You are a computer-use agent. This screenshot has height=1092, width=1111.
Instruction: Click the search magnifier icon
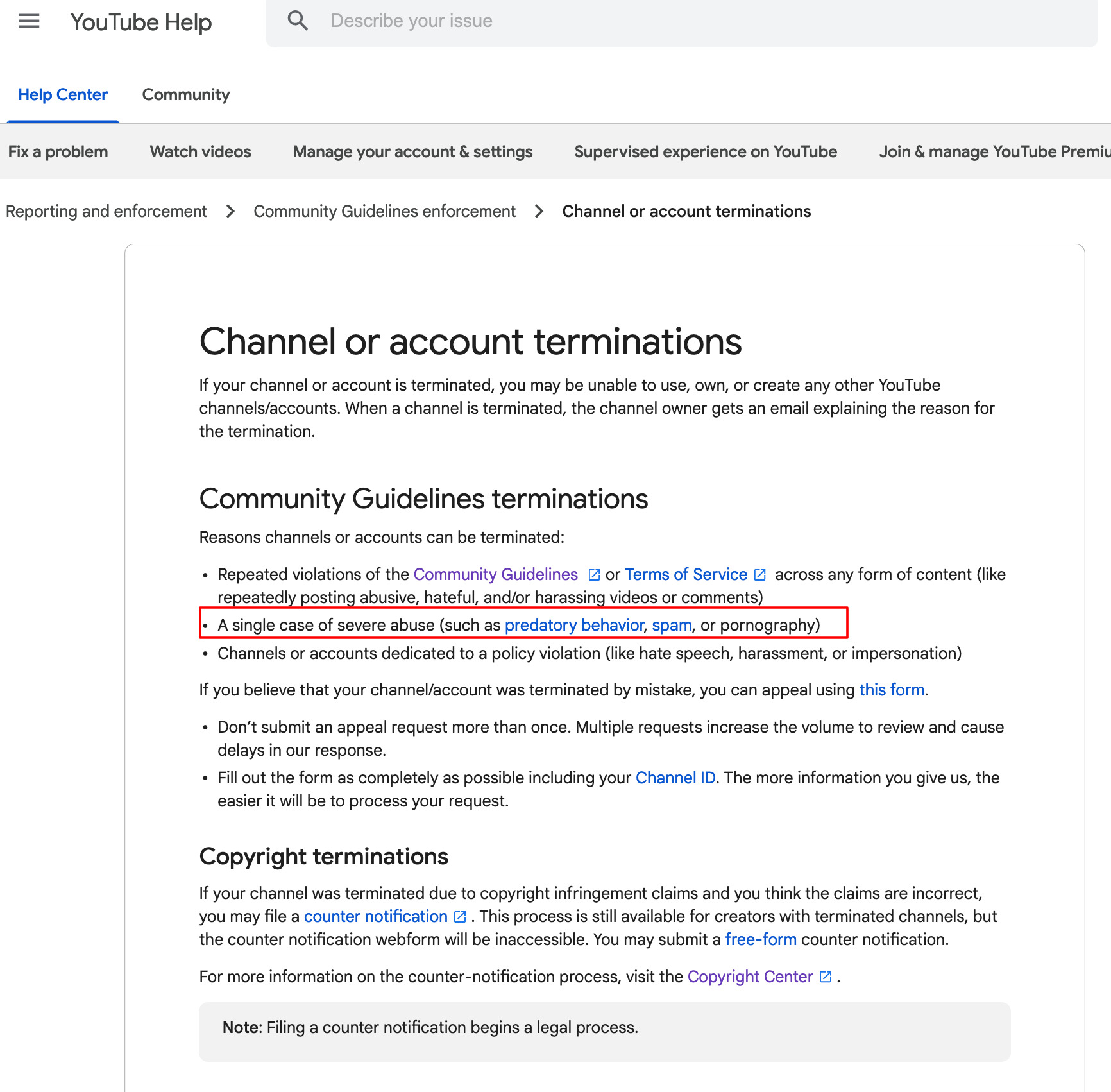[298, 21]
